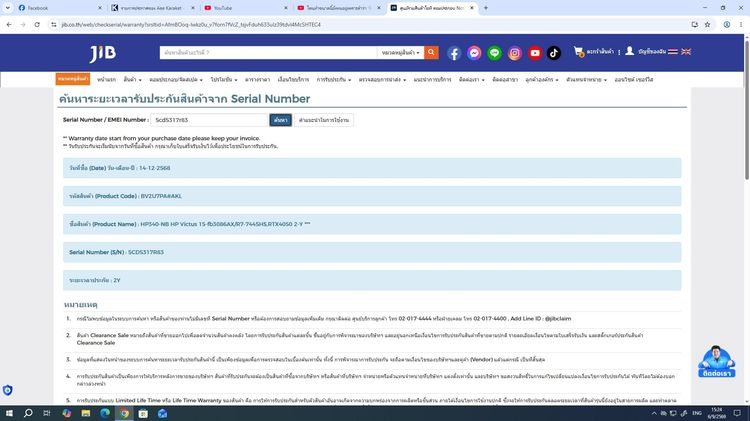Image resolution: width=750 pixels, height=421 pixels.
Task: Open the TikTok icon
Action: pos(554,53)
